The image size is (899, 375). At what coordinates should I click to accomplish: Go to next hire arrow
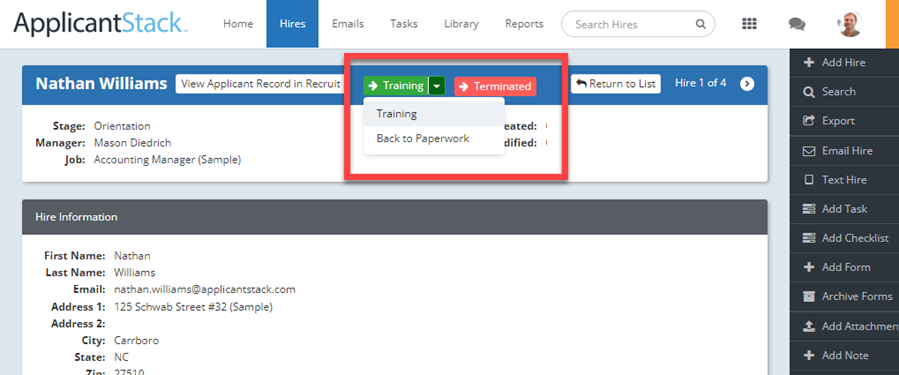point(746,84)
